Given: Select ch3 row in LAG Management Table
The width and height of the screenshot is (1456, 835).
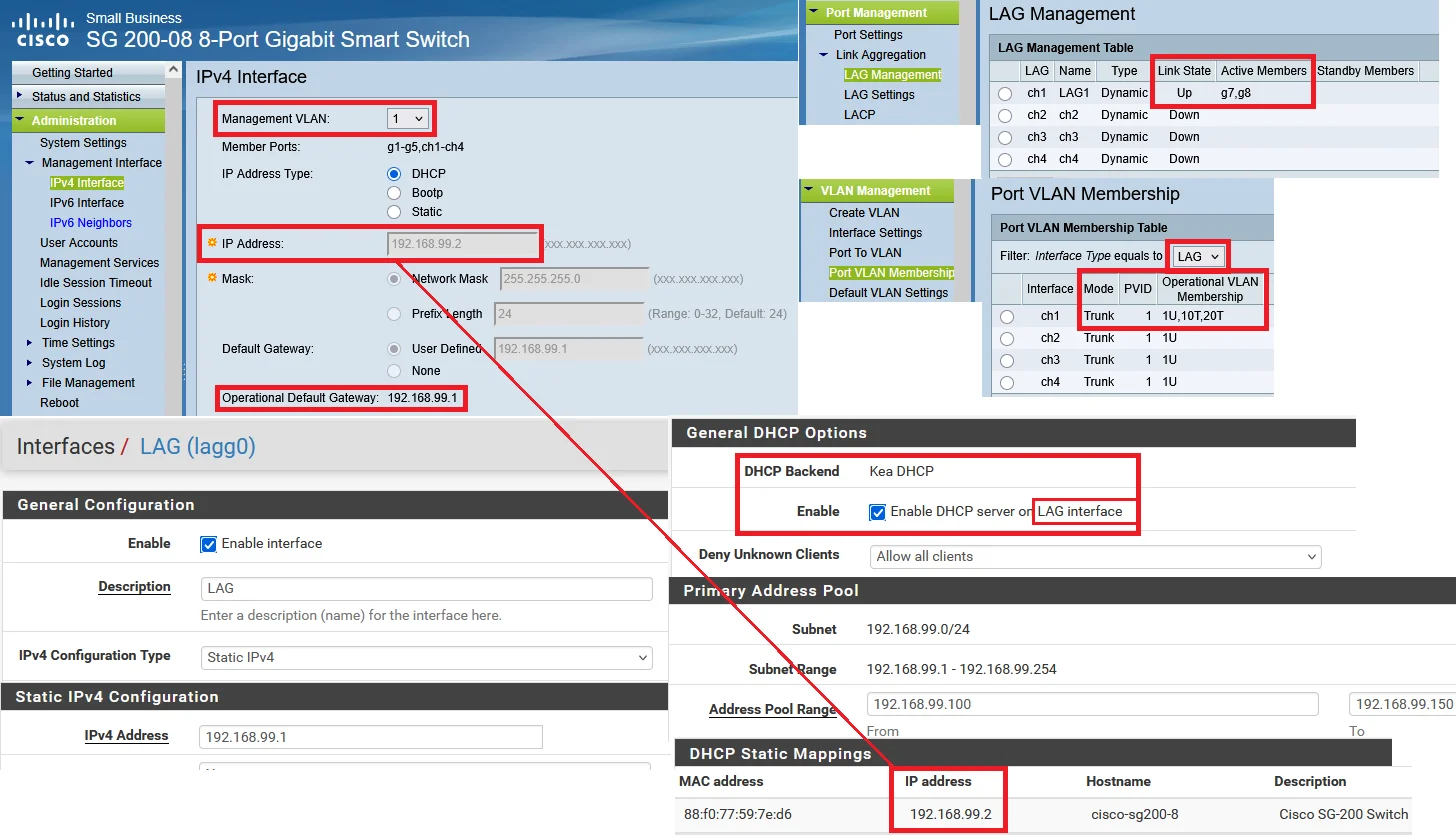Looking at the screenshot, I should point(1006,137).
